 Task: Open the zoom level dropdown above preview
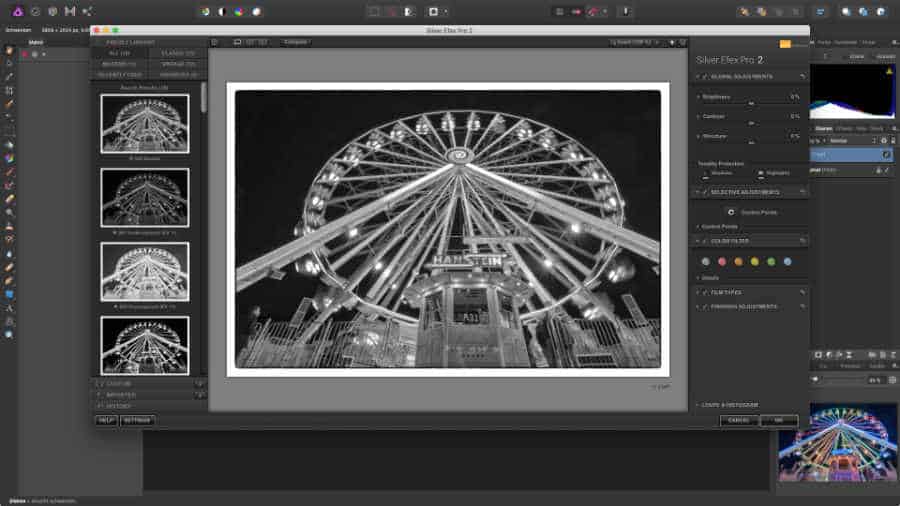click(x=634, y=42)
